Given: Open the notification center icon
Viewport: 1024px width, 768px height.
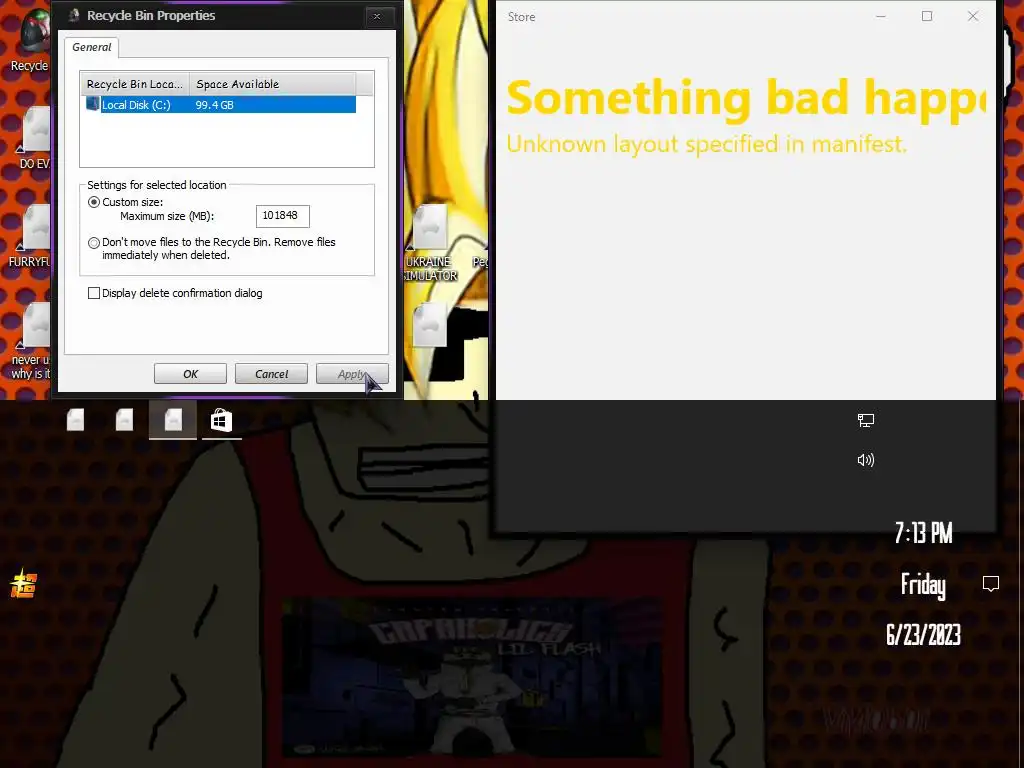Looking at the screenshot, I should tap(991, 583).
